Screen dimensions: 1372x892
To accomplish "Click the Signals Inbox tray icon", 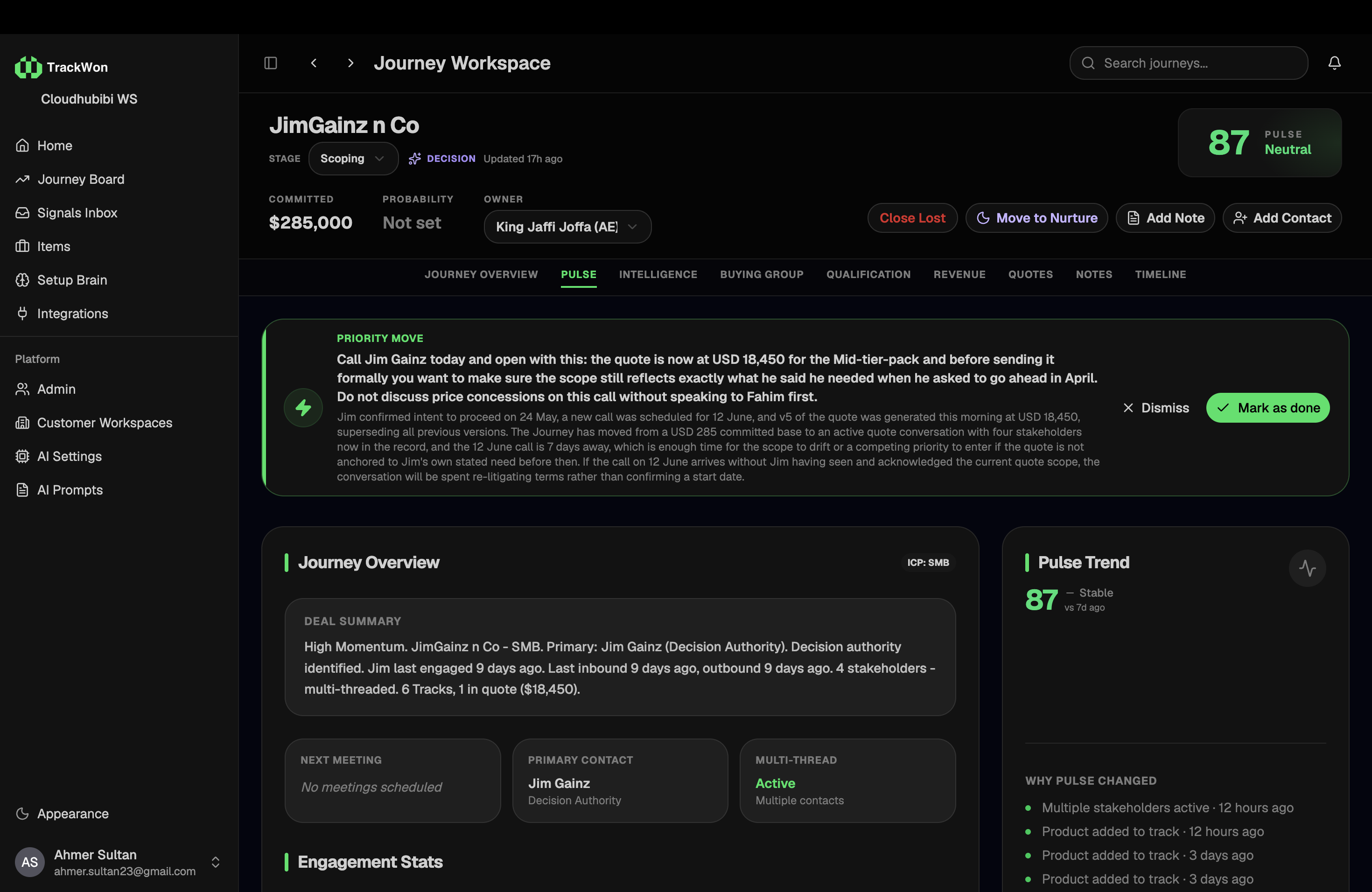I will 22,213.
